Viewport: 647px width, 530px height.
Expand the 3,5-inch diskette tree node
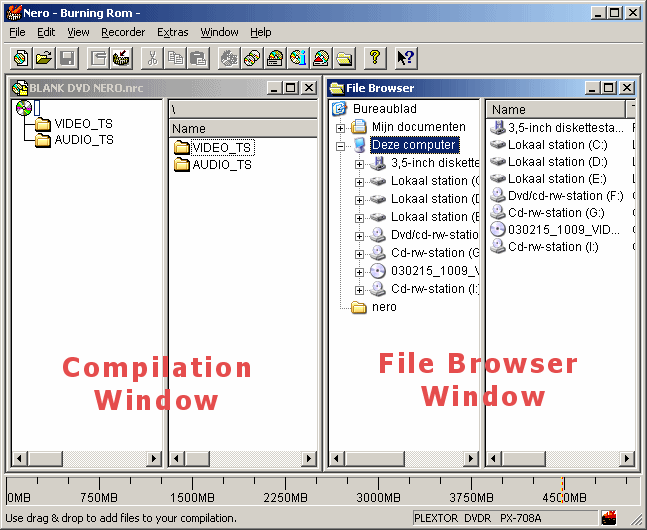coord(359,164)
